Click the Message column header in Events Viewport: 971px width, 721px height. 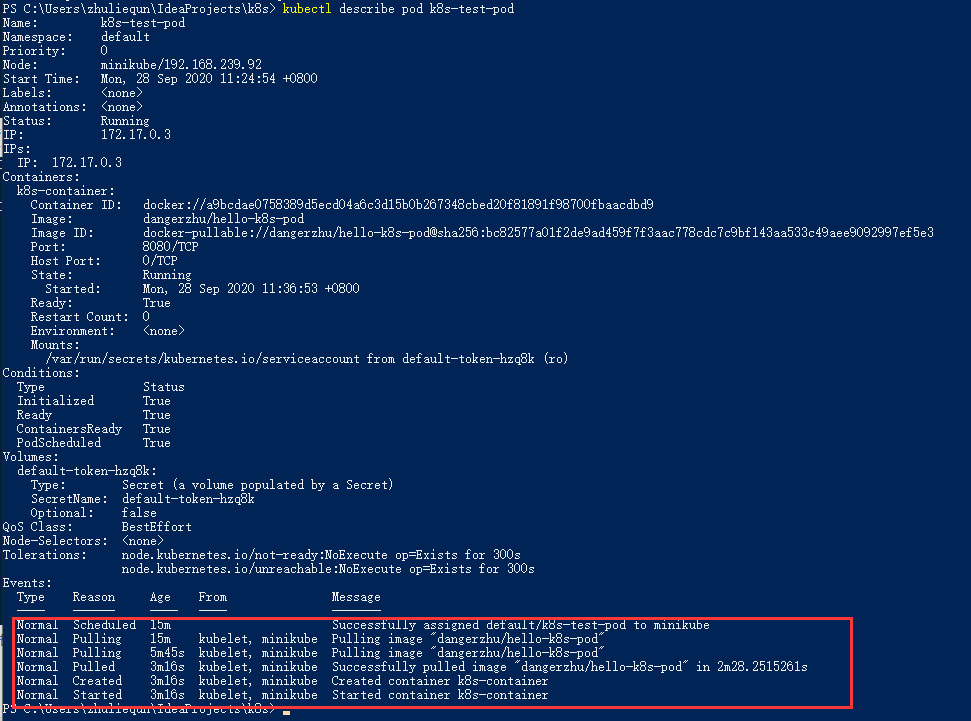pyautogui.click(x=355, y=597)
